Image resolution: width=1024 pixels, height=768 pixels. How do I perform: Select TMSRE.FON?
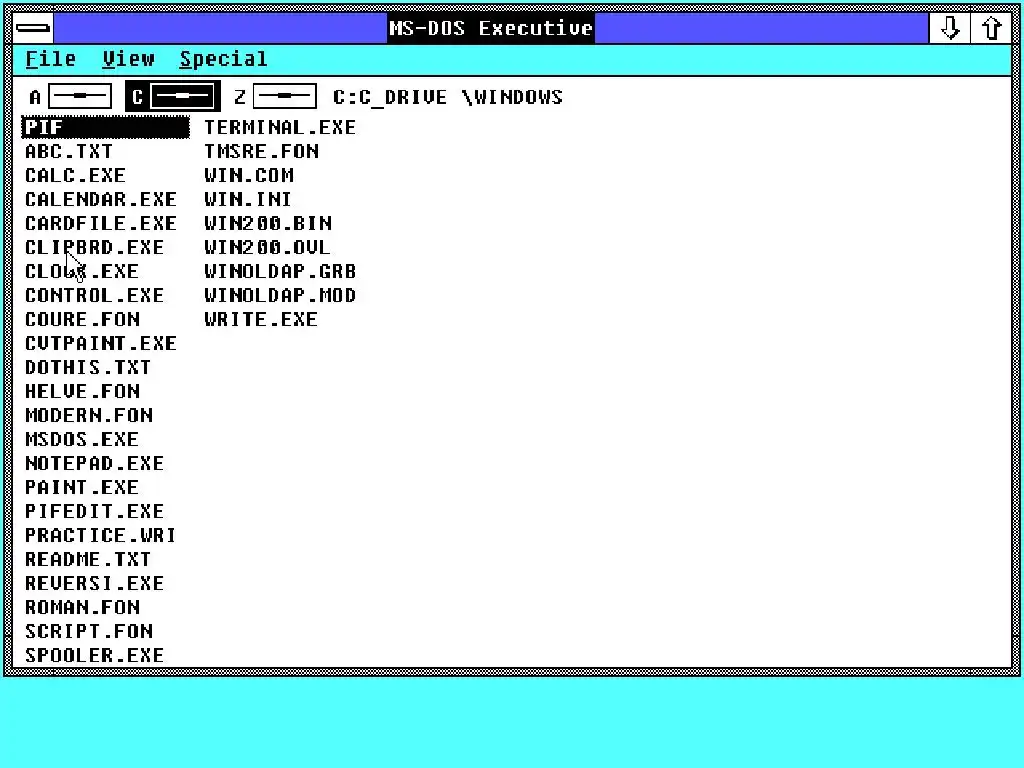tap(261, 152)
